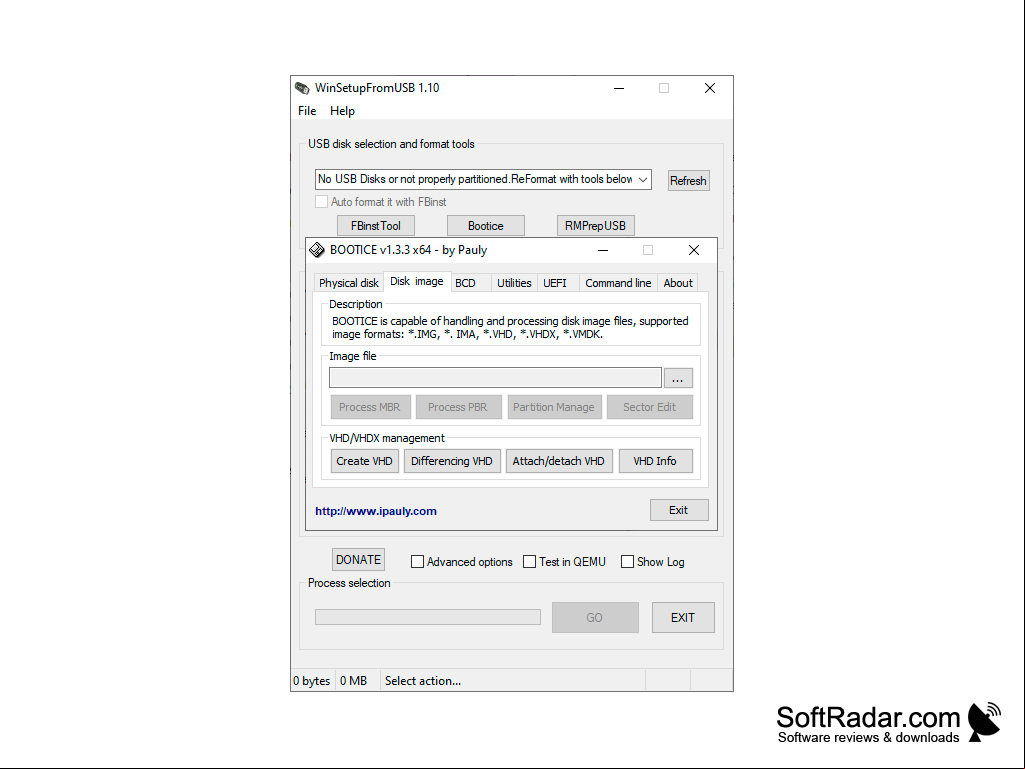Screen dimensions: 1025x769
Task: Click Create VHD
Action: coord(365,461)
